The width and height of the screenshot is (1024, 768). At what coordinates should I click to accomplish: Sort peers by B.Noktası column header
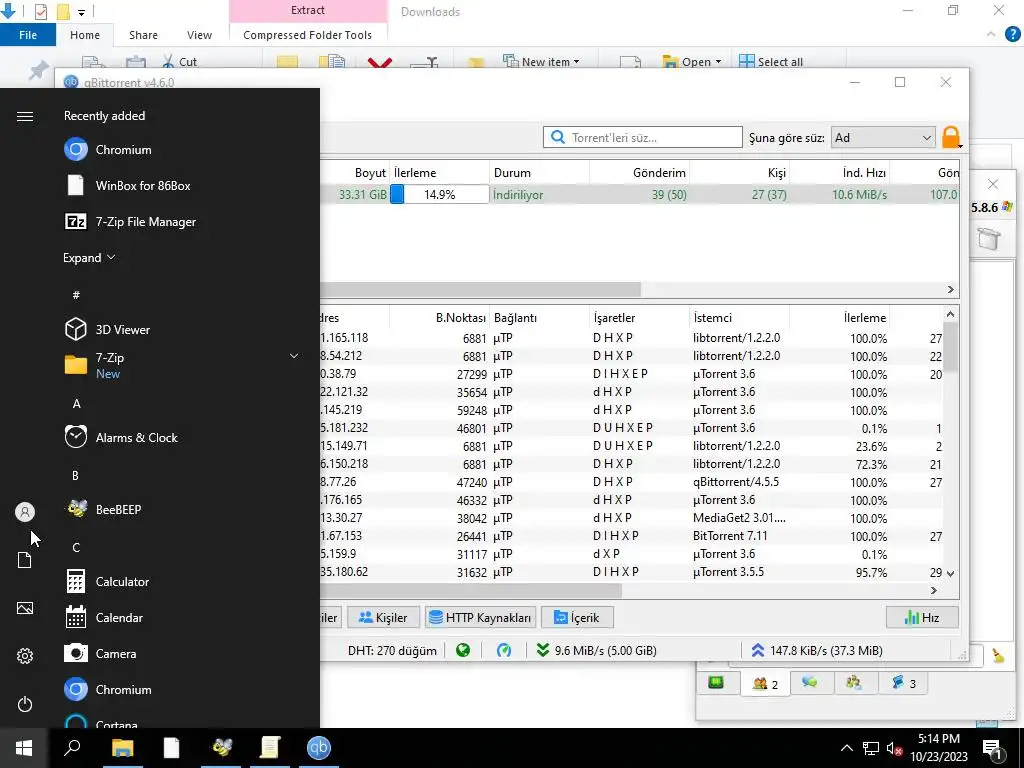[440, 317]
